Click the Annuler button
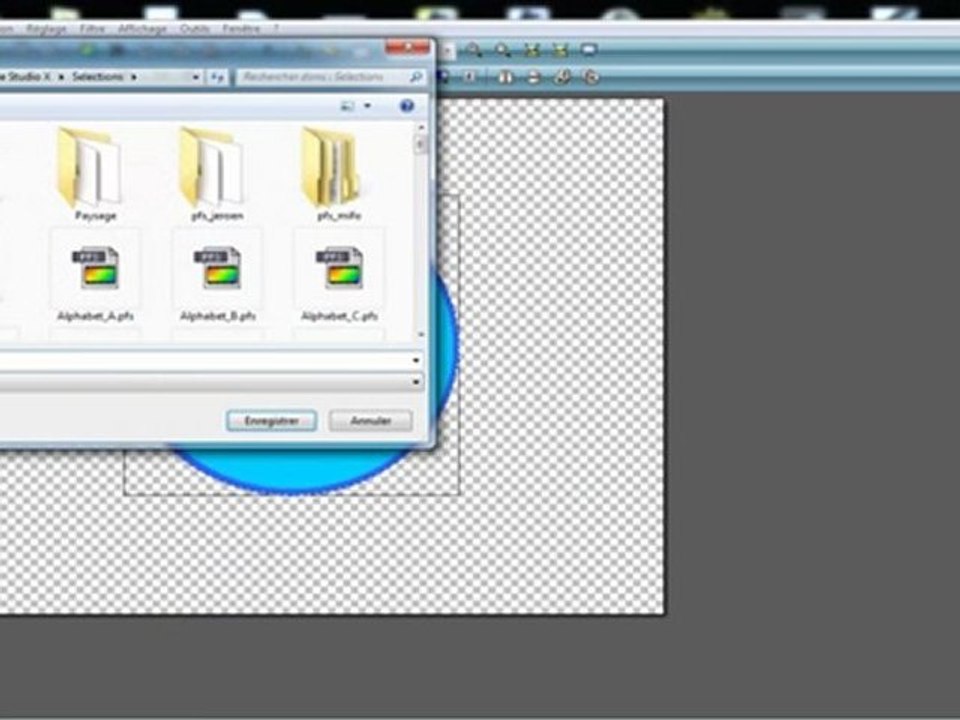The height and width of the screenshot is (720, 960). 370,421
